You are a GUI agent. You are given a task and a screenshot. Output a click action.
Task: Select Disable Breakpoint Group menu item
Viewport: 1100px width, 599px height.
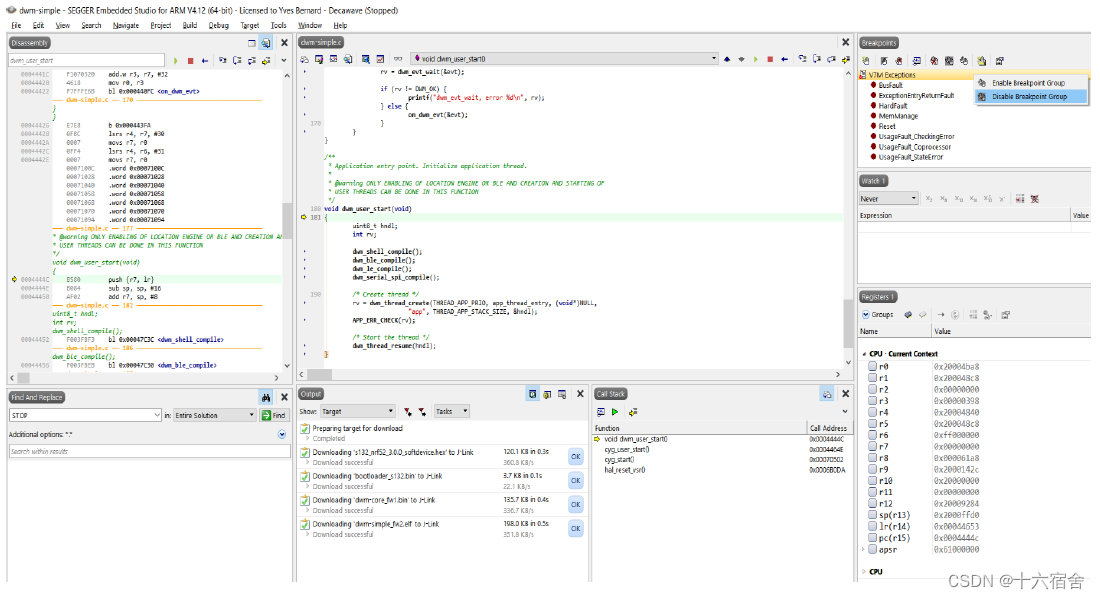point(1030,97)
